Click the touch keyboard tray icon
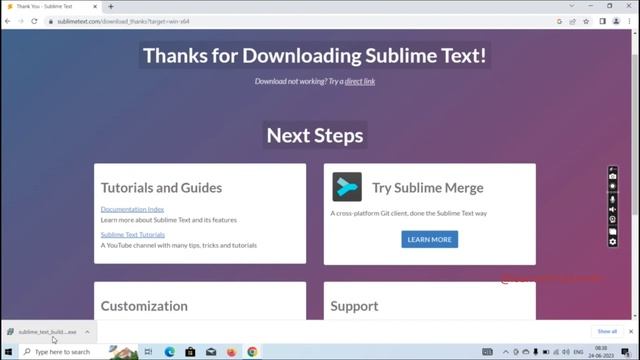This screenshot has width=640, height=360. 487,352
